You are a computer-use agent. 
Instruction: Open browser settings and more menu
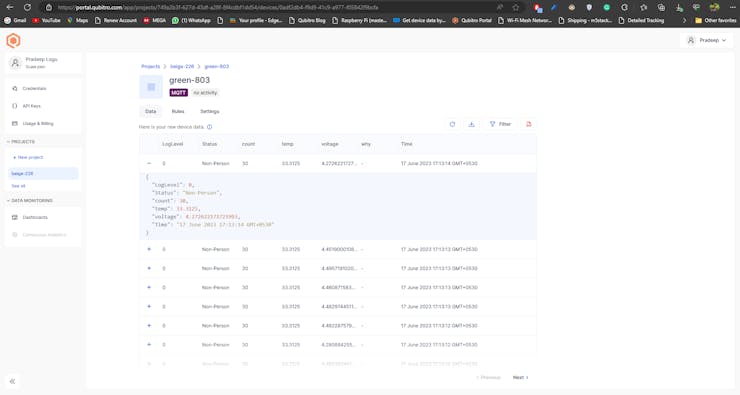point(732,8)
